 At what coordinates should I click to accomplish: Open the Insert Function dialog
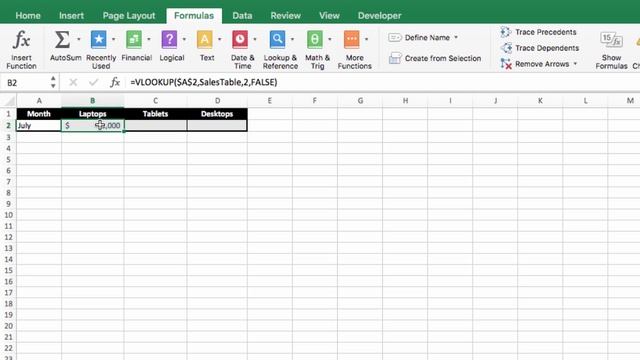pos(21,50)
